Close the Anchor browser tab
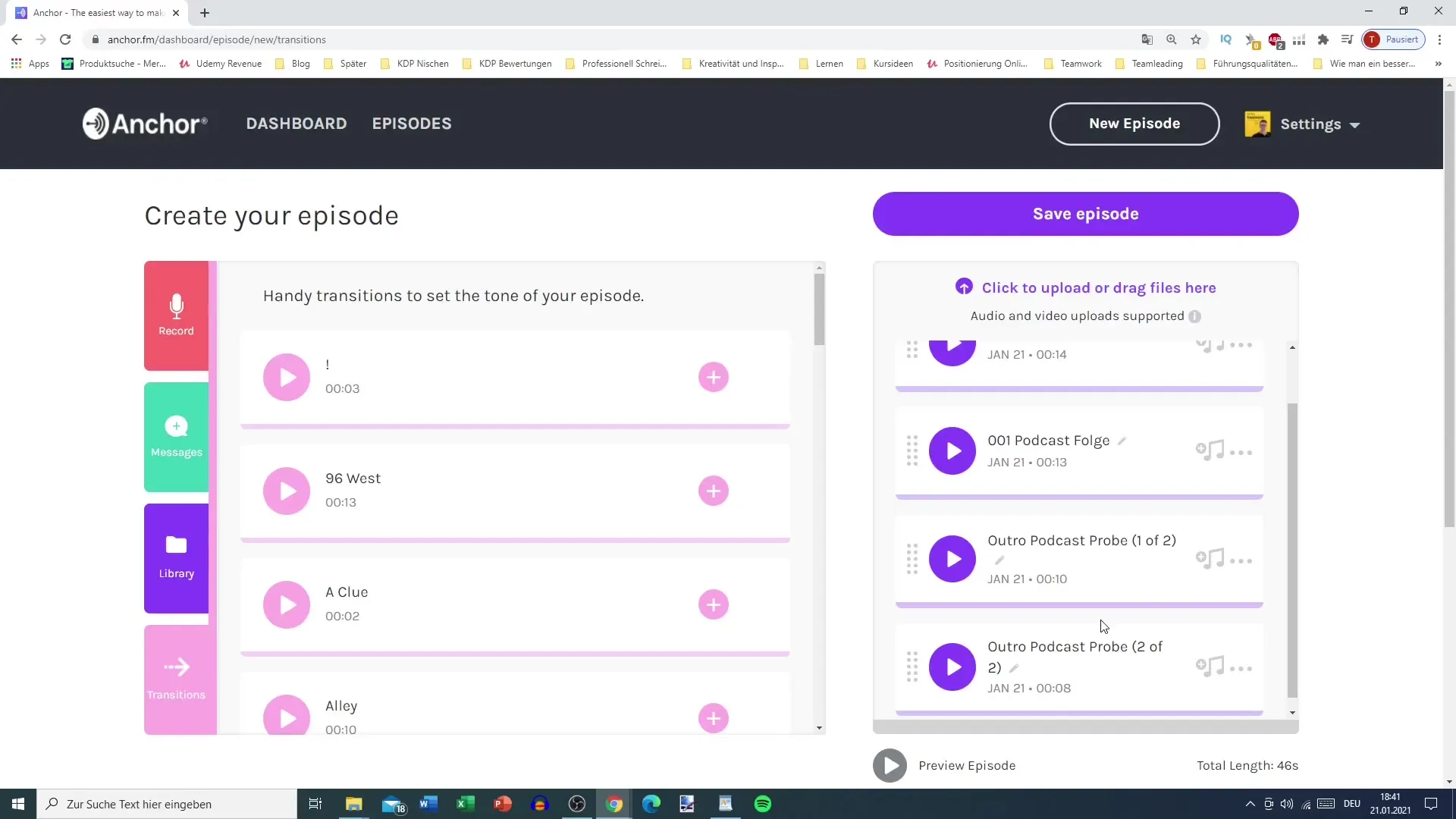The height and width of the screenshot is (819, 1456). (176, 13)
